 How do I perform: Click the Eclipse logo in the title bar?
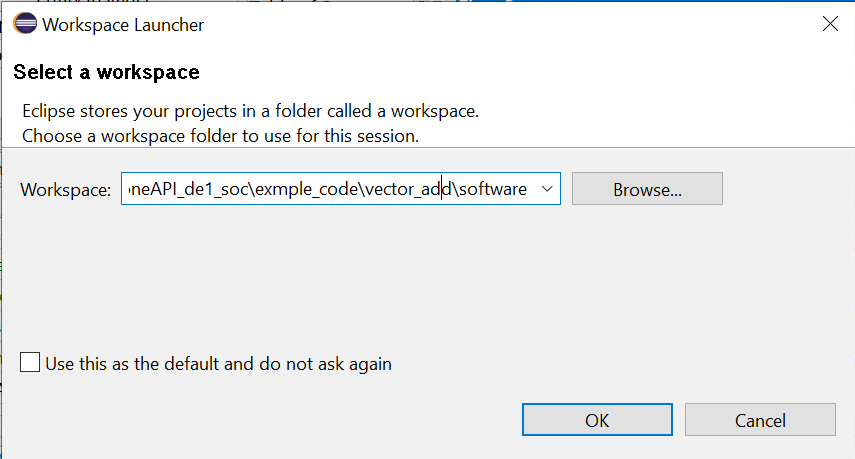(x=25, y=24)
